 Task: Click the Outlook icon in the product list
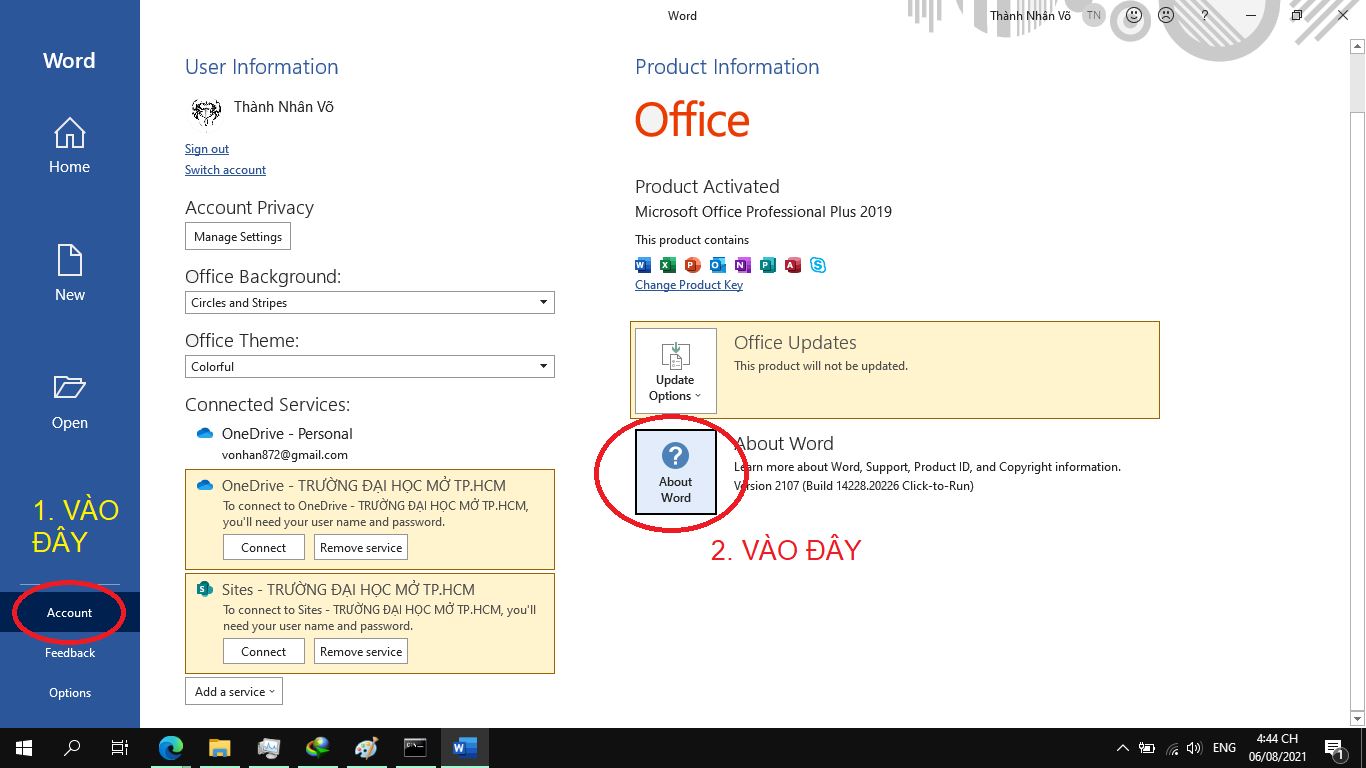point(717,265)
